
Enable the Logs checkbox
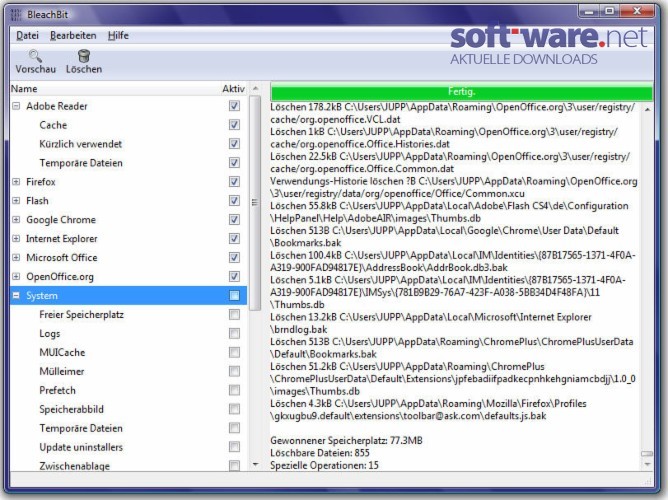pos(234,333)
